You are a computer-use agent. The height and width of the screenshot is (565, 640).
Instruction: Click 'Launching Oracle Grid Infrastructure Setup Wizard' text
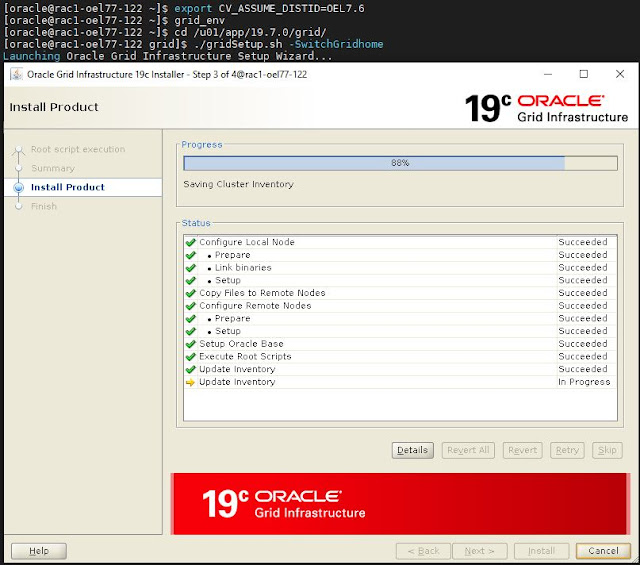[x=167, y=56]
